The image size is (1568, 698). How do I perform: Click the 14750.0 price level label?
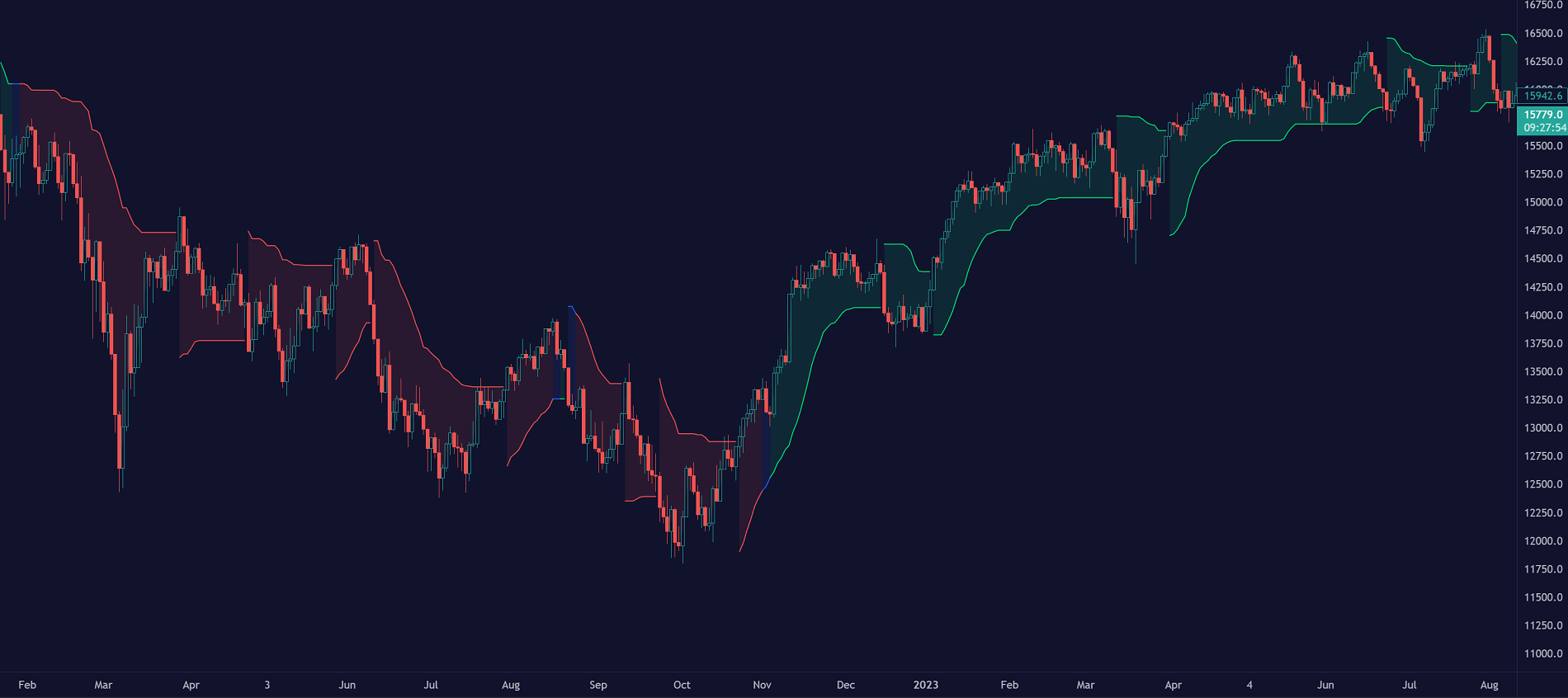tap(1543, 231)
